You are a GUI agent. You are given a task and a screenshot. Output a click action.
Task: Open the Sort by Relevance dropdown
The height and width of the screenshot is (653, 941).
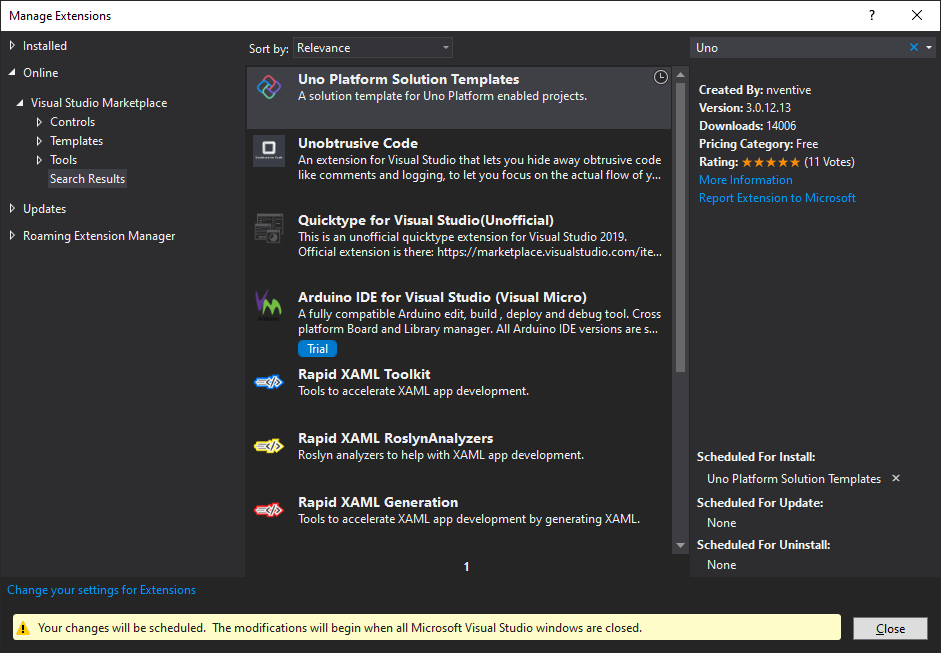tap(373, 48)
